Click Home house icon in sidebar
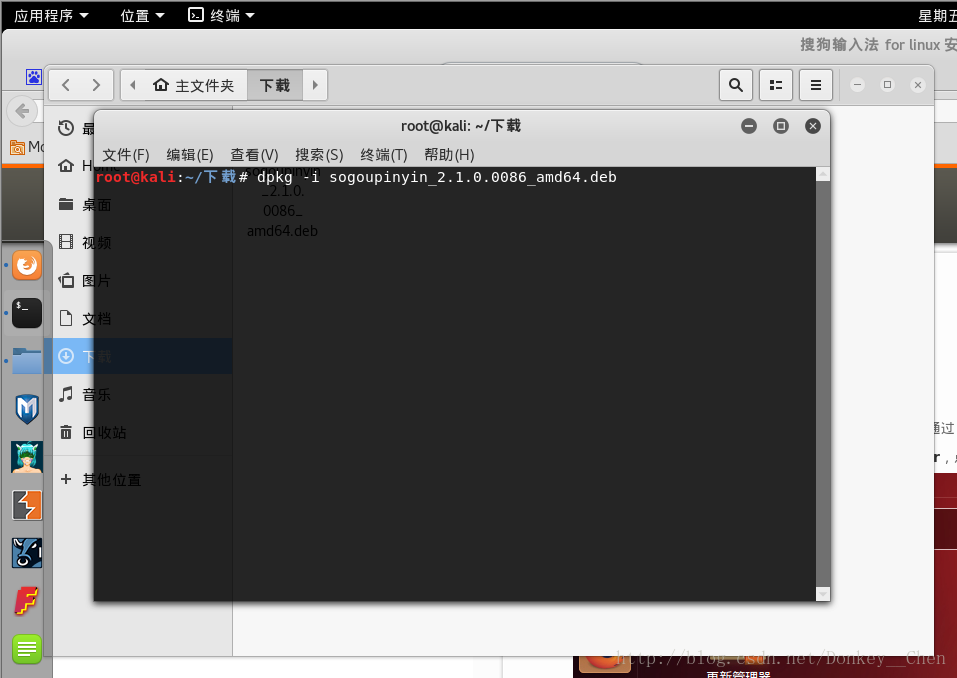957x678 pixels. [66, 165]
